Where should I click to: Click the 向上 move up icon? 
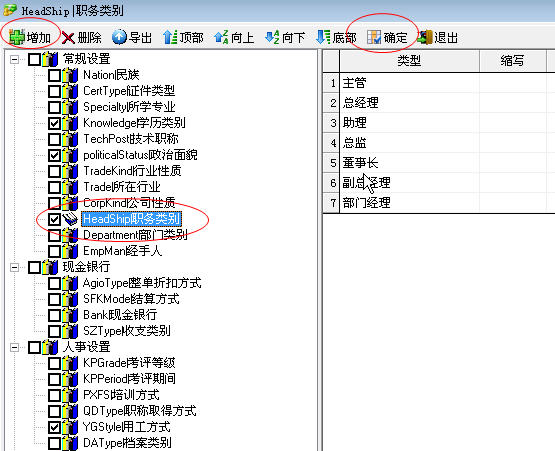pyautogui.click(x=221, y=37)
